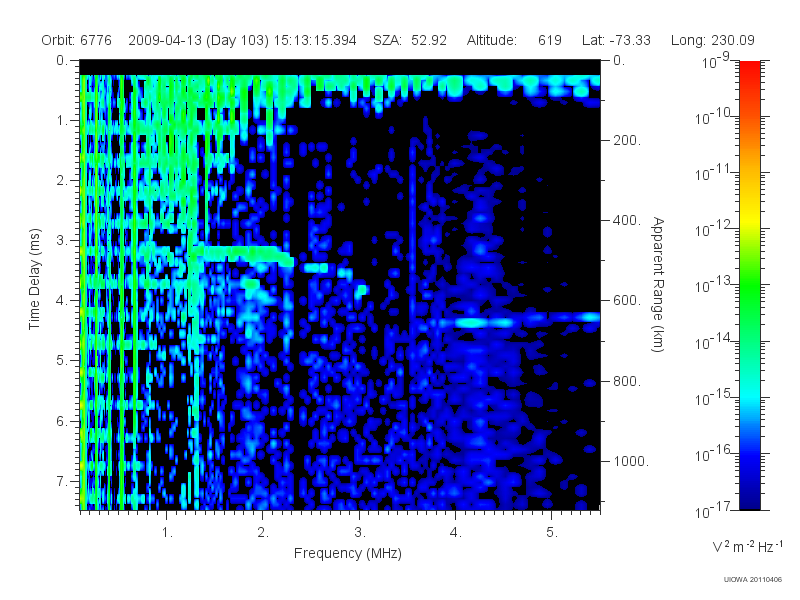The image size is (800, 600).
Task: Click the altitude value '619'
Action: 549,40
